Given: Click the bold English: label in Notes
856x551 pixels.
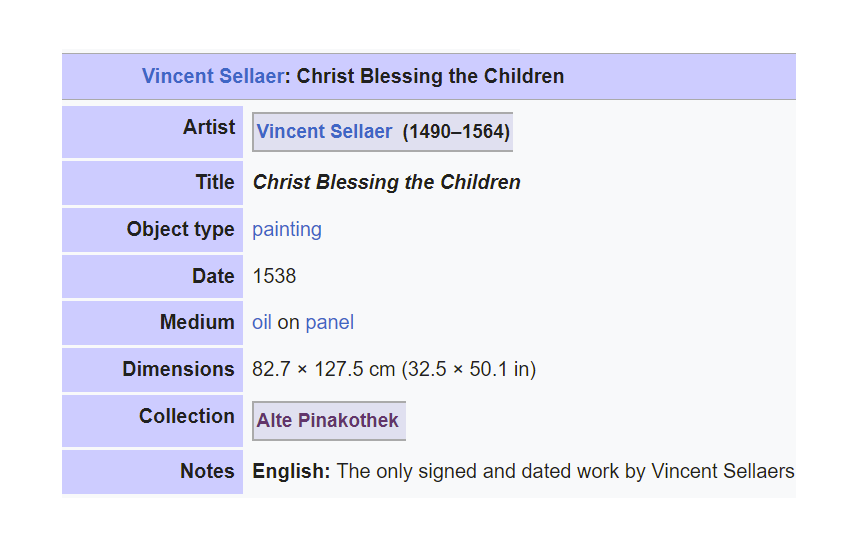Looking at the screenshot, I should tap(292, 471).
